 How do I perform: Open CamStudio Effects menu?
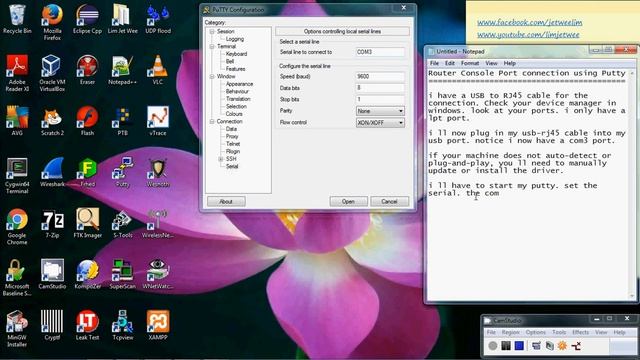pos(580,332)
